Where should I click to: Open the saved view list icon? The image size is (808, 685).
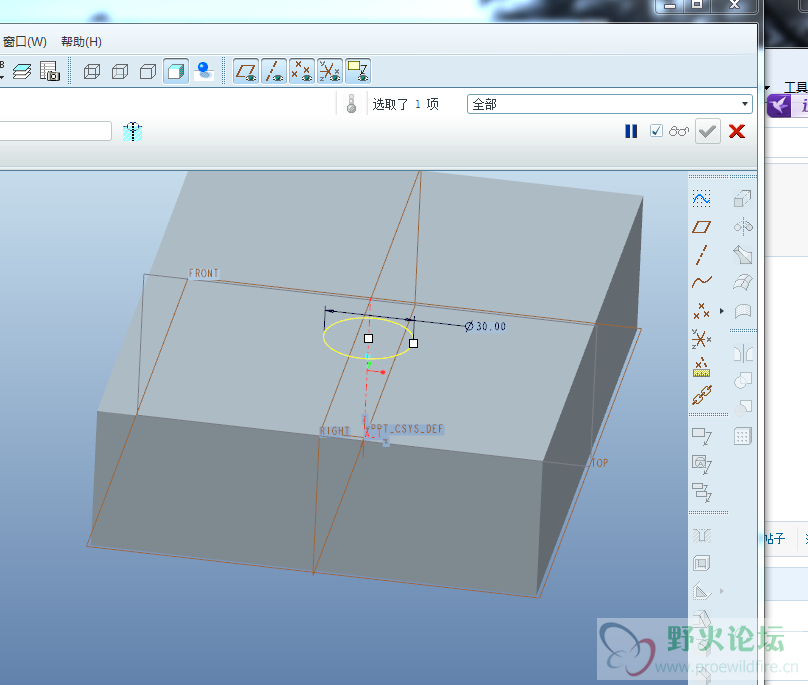[50, 71]
